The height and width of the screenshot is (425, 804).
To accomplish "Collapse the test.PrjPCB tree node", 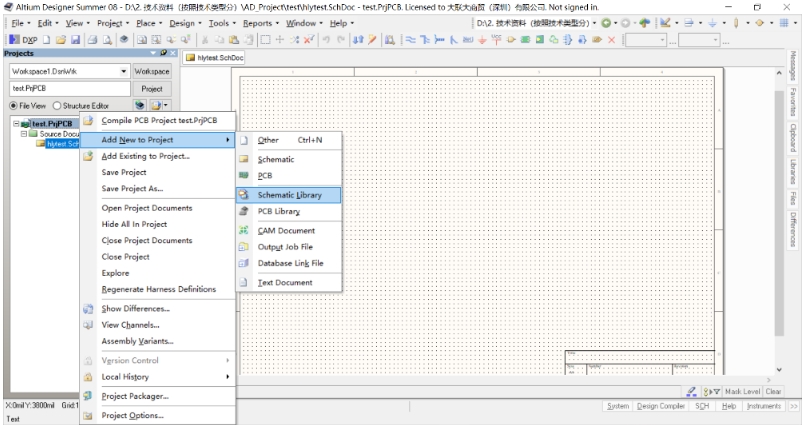I will (x=16, y=124).
